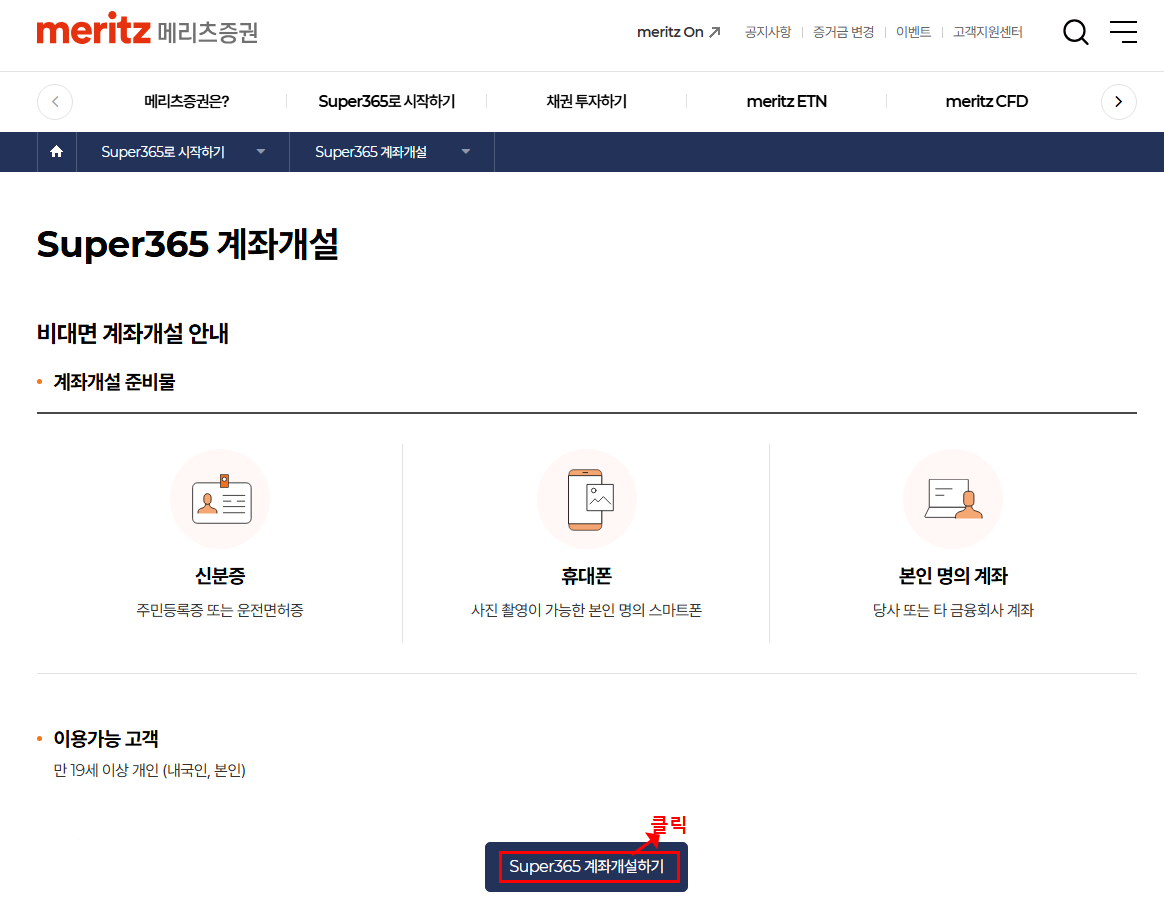Image resolution: width=1164 pixels, height=901 pixels.
Task: Click the ID card 신분증 icon
Action: pos(220,499)
